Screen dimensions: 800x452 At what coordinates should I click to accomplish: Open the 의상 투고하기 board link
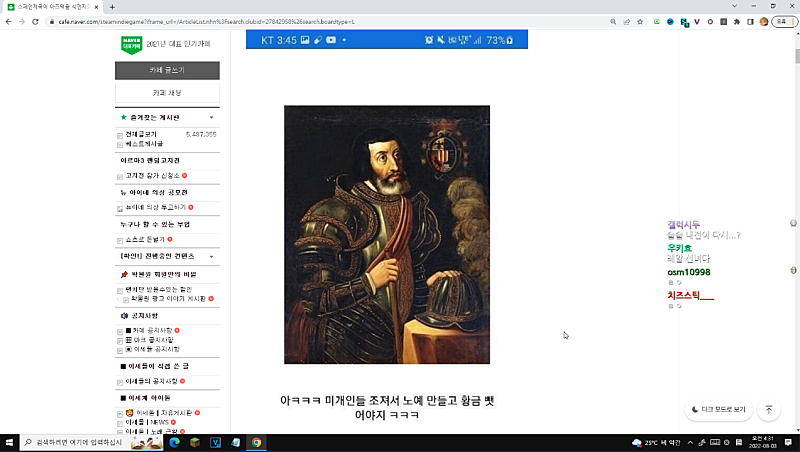pyautogui.click(x=156, y=207)
